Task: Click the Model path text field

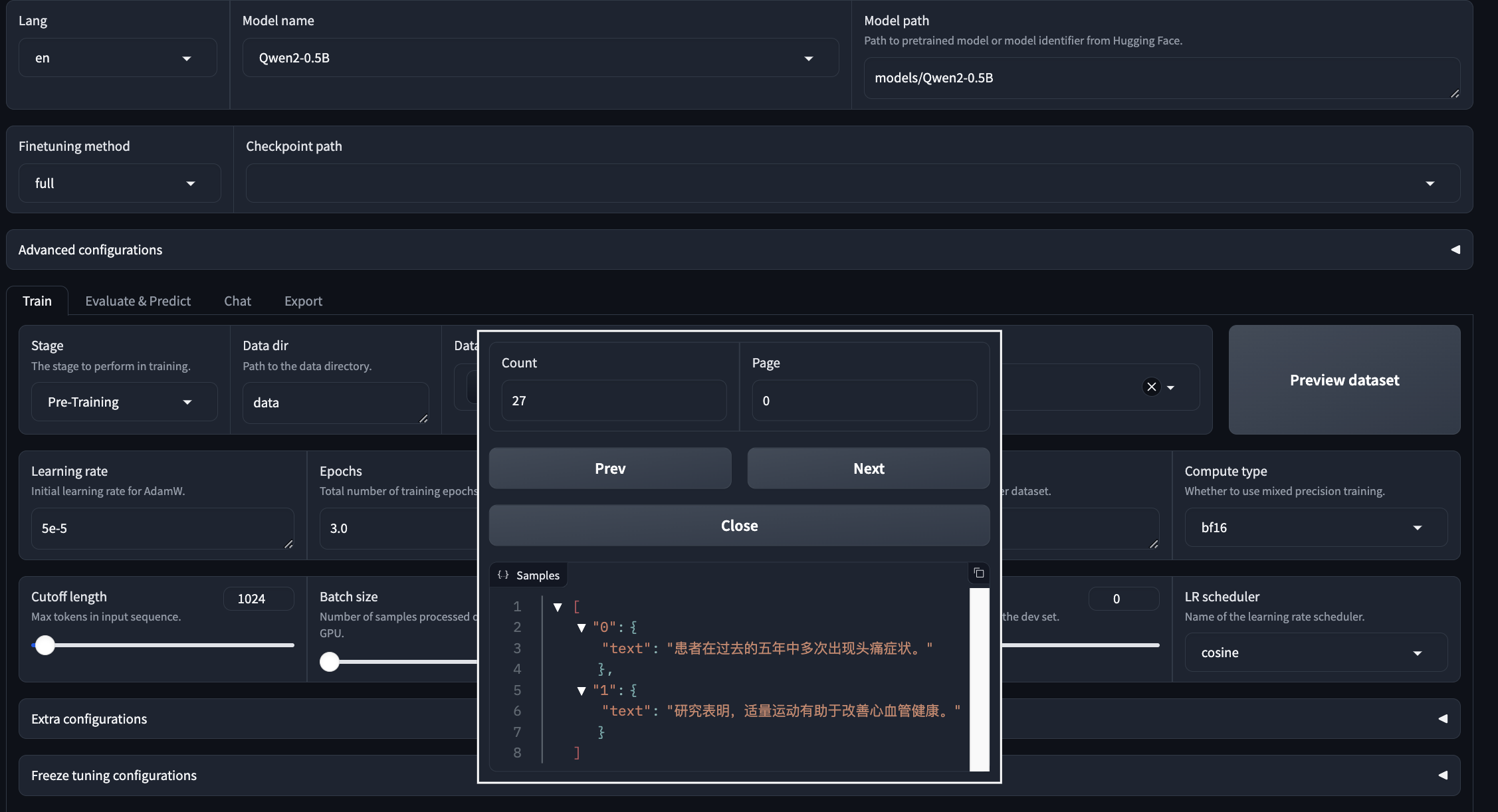Action: click(x=1160, y=78)
